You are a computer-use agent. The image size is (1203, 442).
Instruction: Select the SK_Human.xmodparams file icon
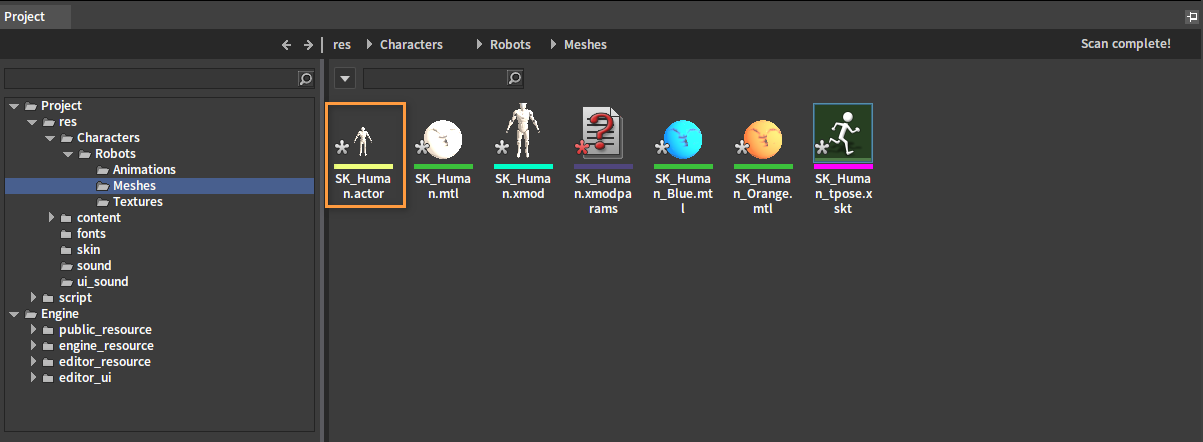pos(604,133)
